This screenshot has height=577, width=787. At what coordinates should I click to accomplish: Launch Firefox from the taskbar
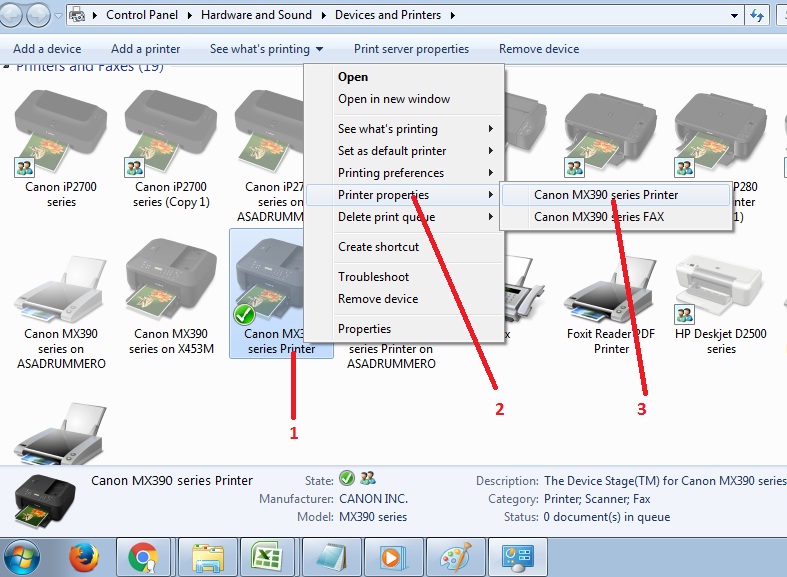coord(83,557)
